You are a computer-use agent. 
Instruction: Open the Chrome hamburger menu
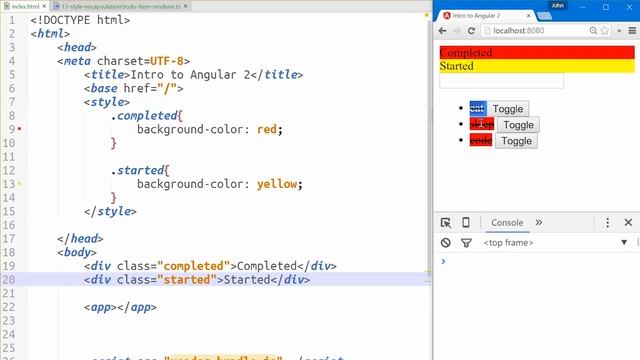click(632, 31)
